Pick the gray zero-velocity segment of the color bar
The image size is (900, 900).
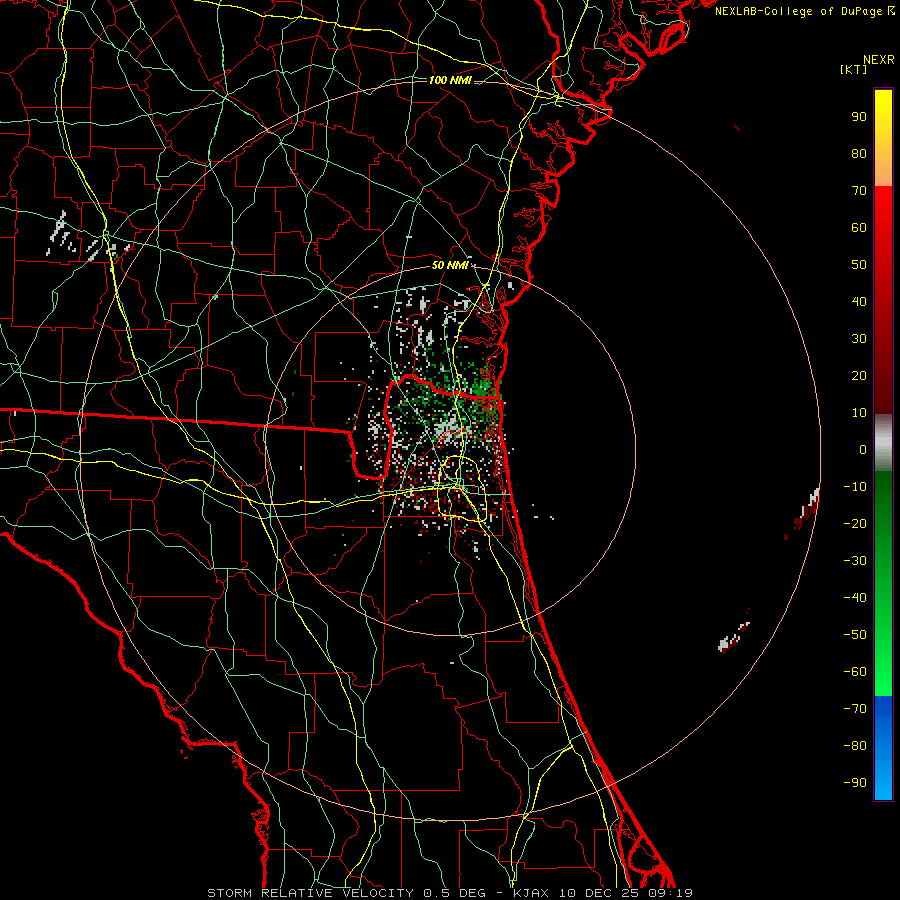click(x=883, y=443)
